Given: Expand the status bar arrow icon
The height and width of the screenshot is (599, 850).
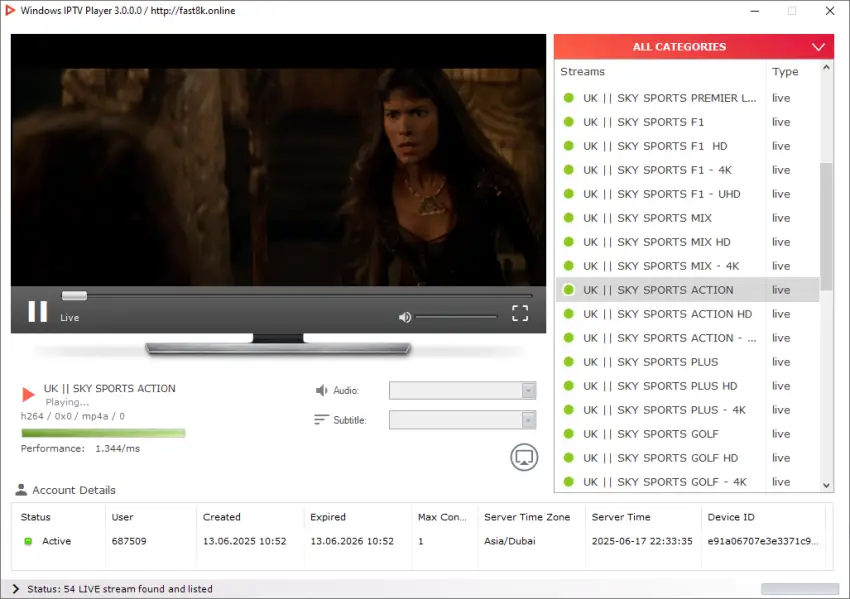Looking at the screenshot, I should [16, 589].
